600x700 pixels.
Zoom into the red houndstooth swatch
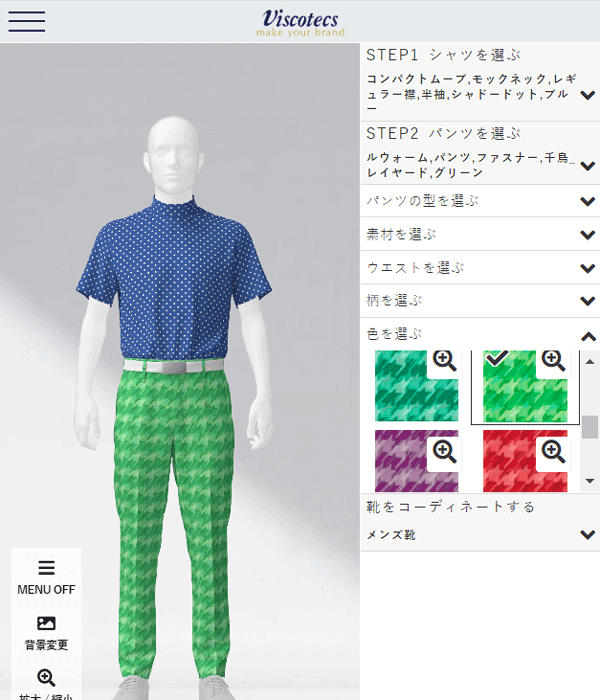(x=553, y=452)
